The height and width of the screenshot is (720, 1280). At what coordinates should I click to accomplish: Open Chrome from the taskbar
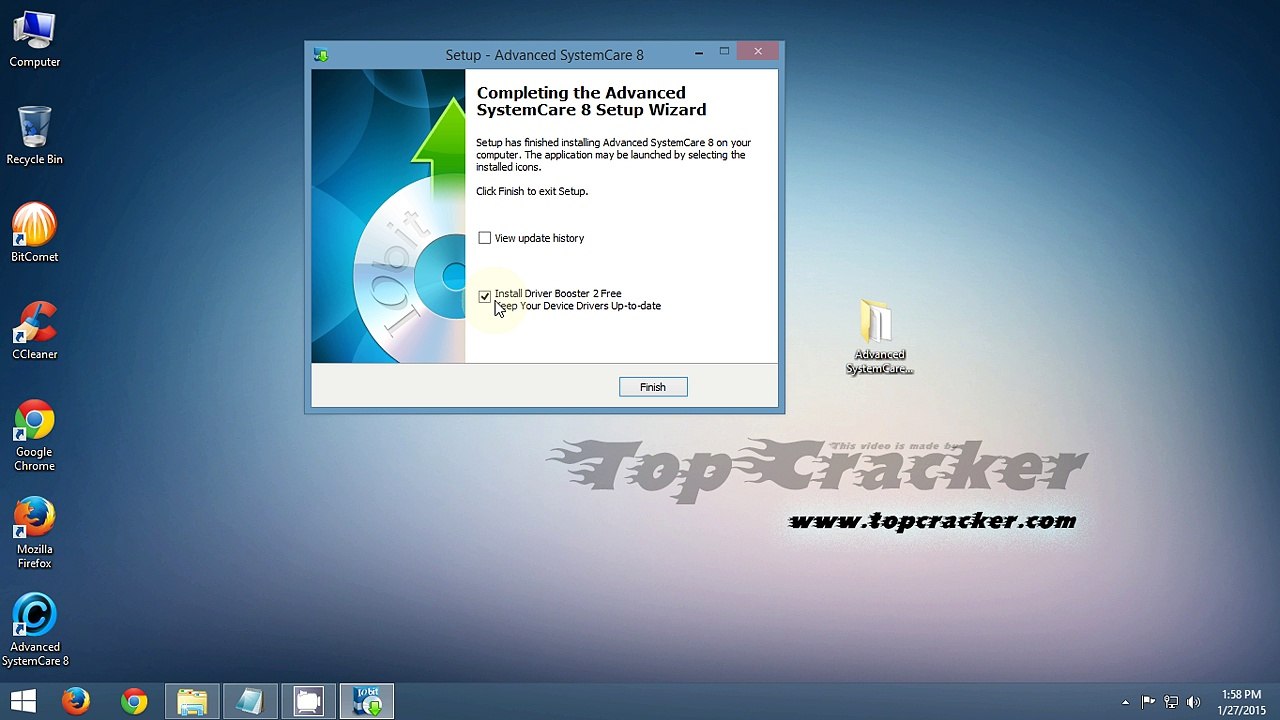coord(134,702)
